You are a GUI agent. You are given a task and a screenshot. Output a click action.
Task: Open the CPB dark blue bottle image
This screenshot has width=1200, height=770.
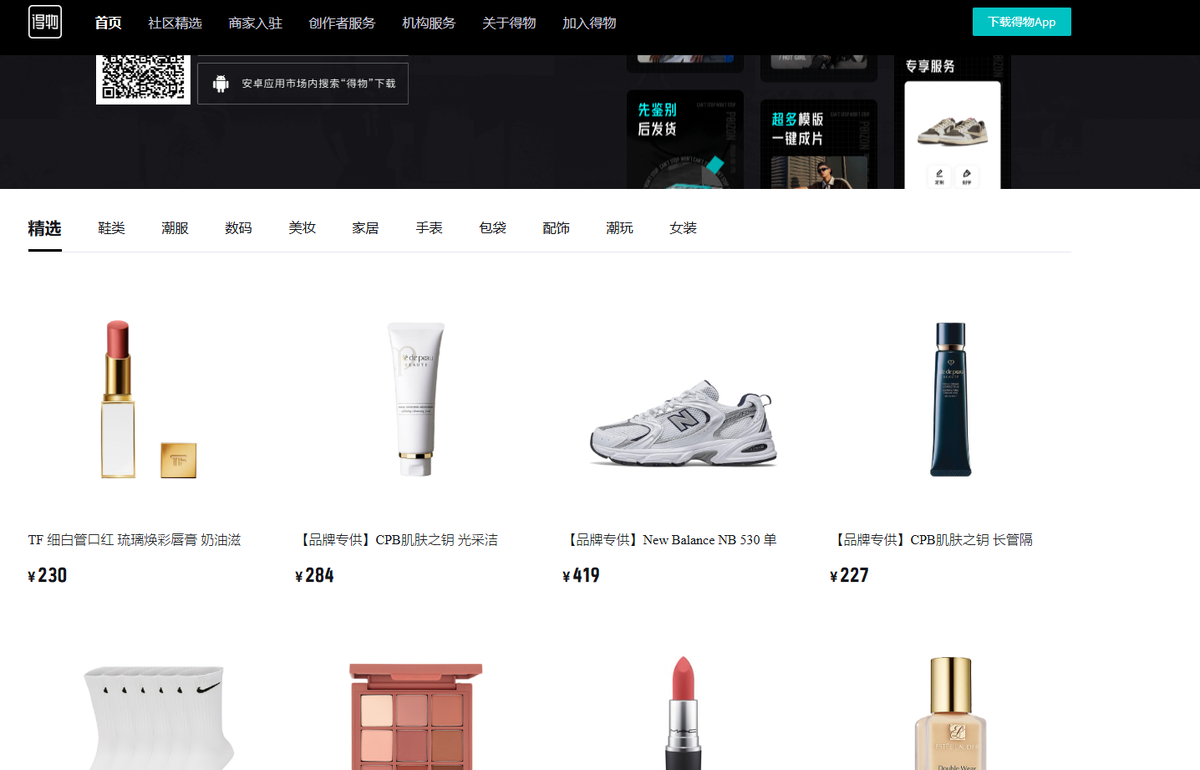pyautogui.click(x=950, y=400)
